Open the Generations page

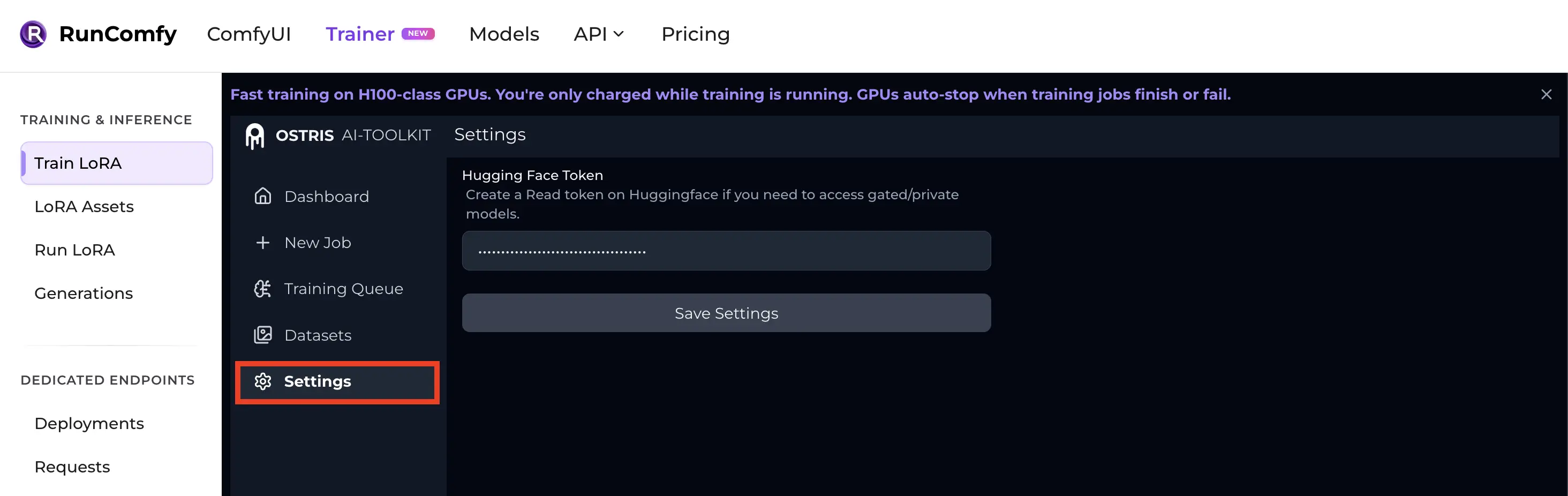[84, 294]
